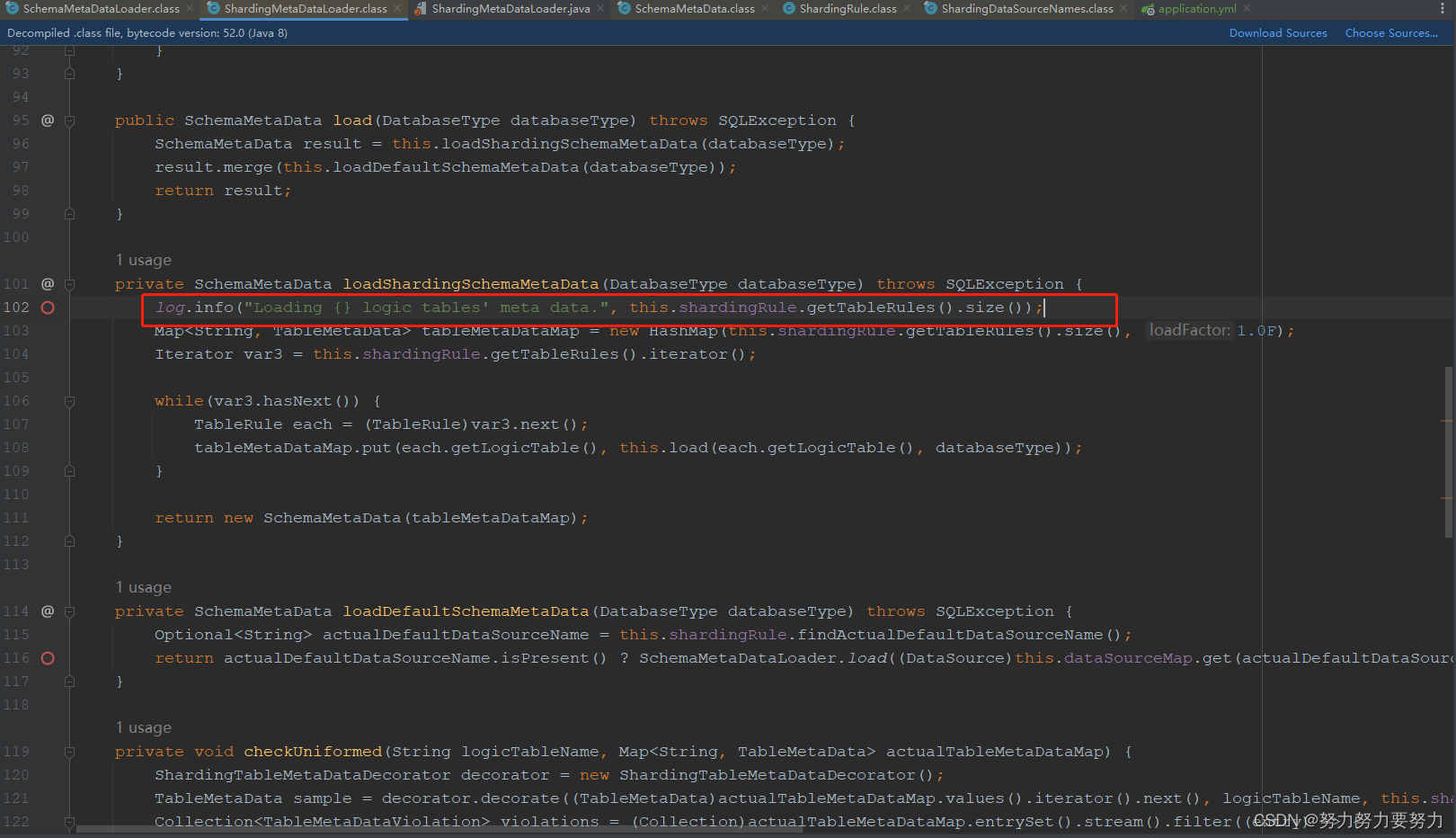The width and height of the screenshot is (1456, 838).
Task: Click the 'Decompiled .class file' banner text
Action: point(147,33)
